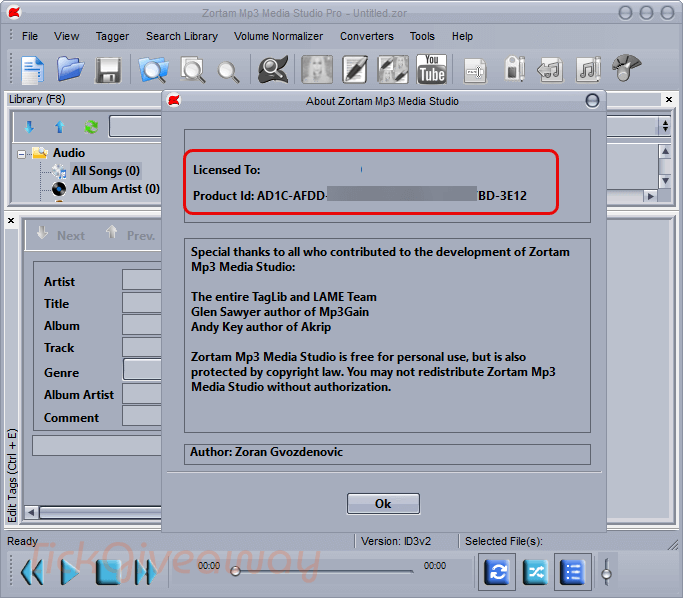Click the Track input field
Screen dimensions: 683x598
point(142,348)
